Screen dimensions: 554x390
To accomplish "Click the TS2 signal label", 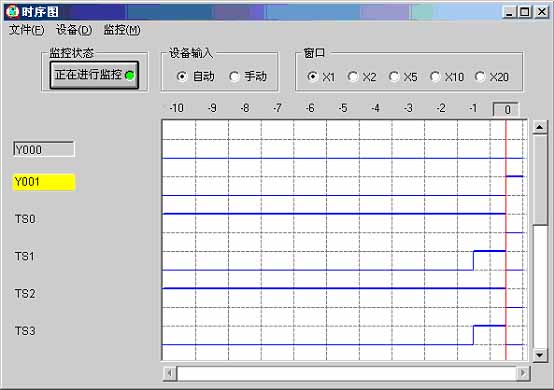I will 25,294.
